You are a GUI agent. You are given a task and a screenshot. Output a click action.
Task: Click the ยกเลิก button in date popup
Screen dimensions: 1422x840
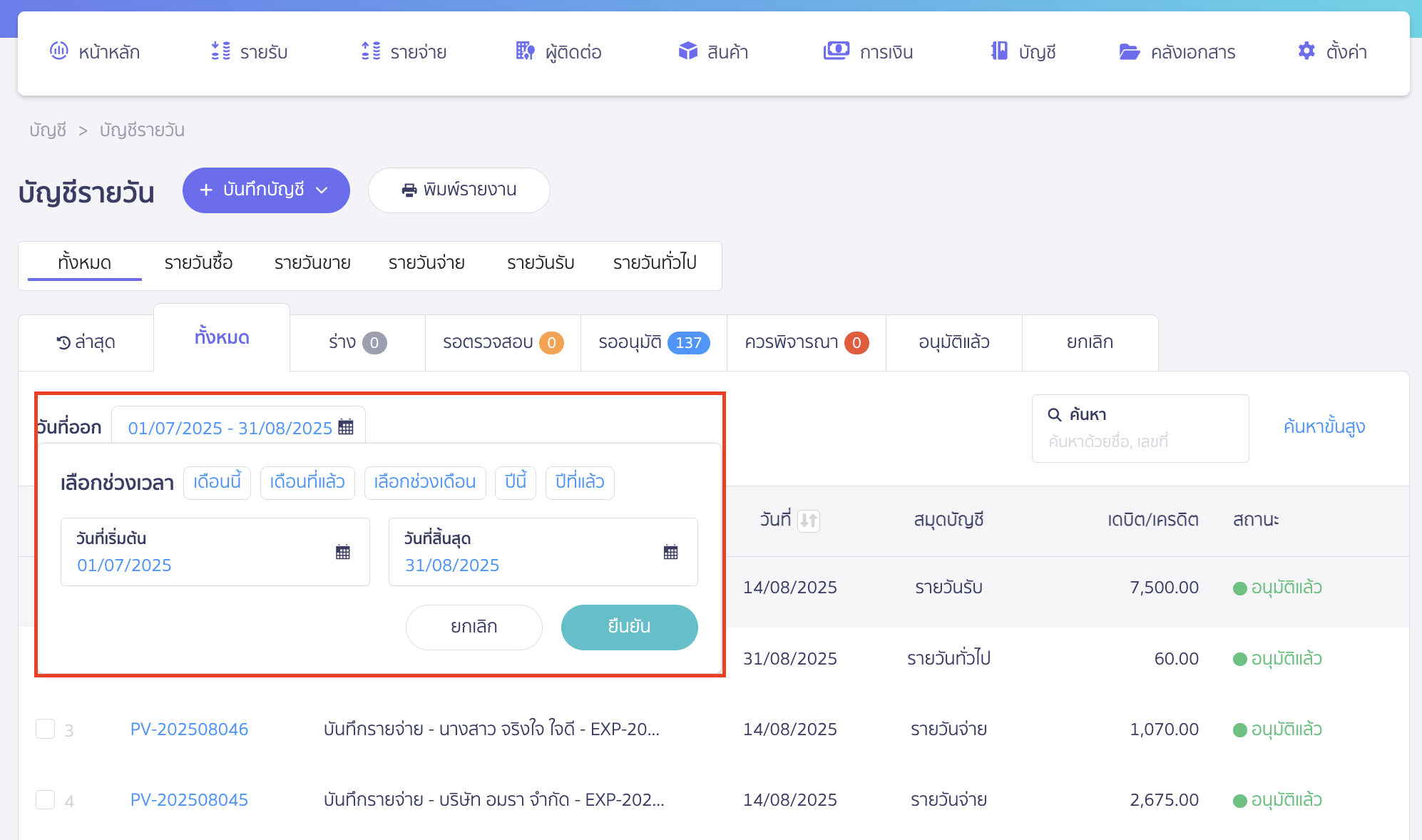(x=474, y=627)
